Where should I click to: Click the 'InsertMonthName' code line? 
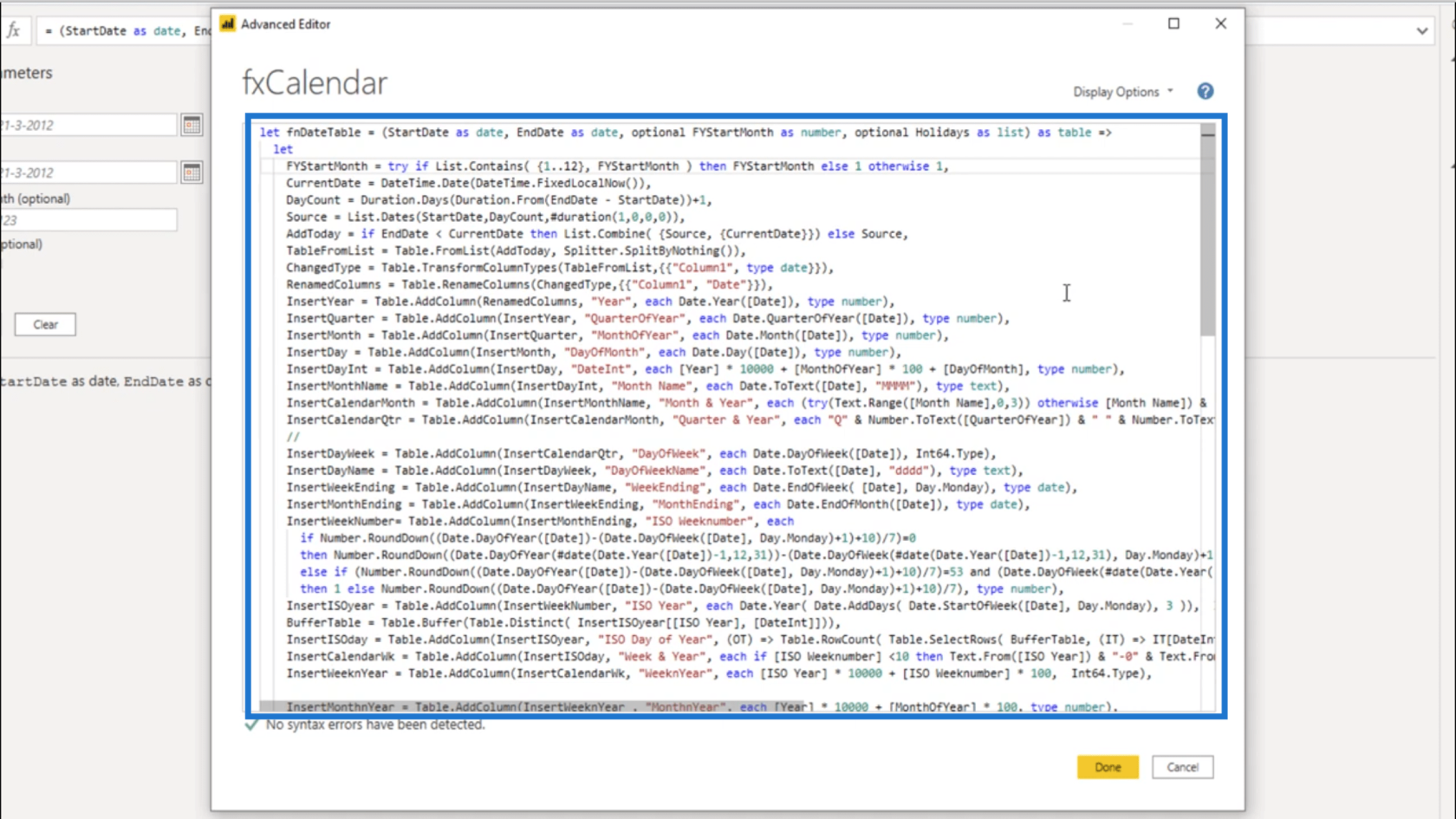647,386
